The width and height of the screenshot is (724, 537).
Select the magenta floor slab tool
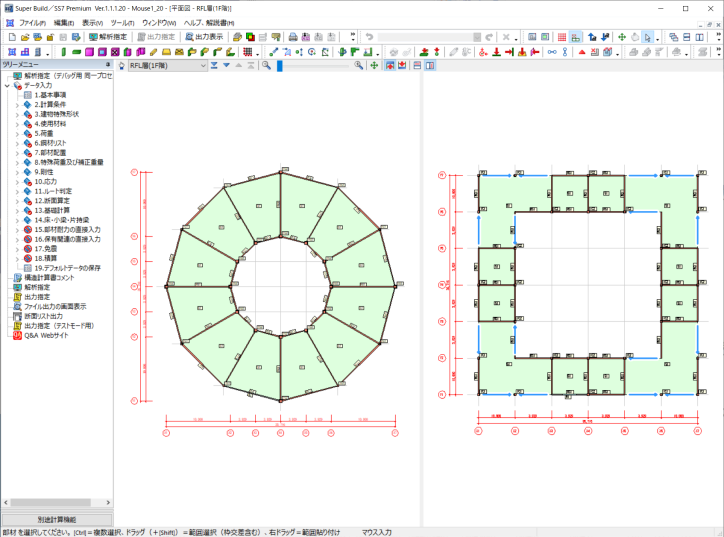pyautogui.click(x=90, y=52)
